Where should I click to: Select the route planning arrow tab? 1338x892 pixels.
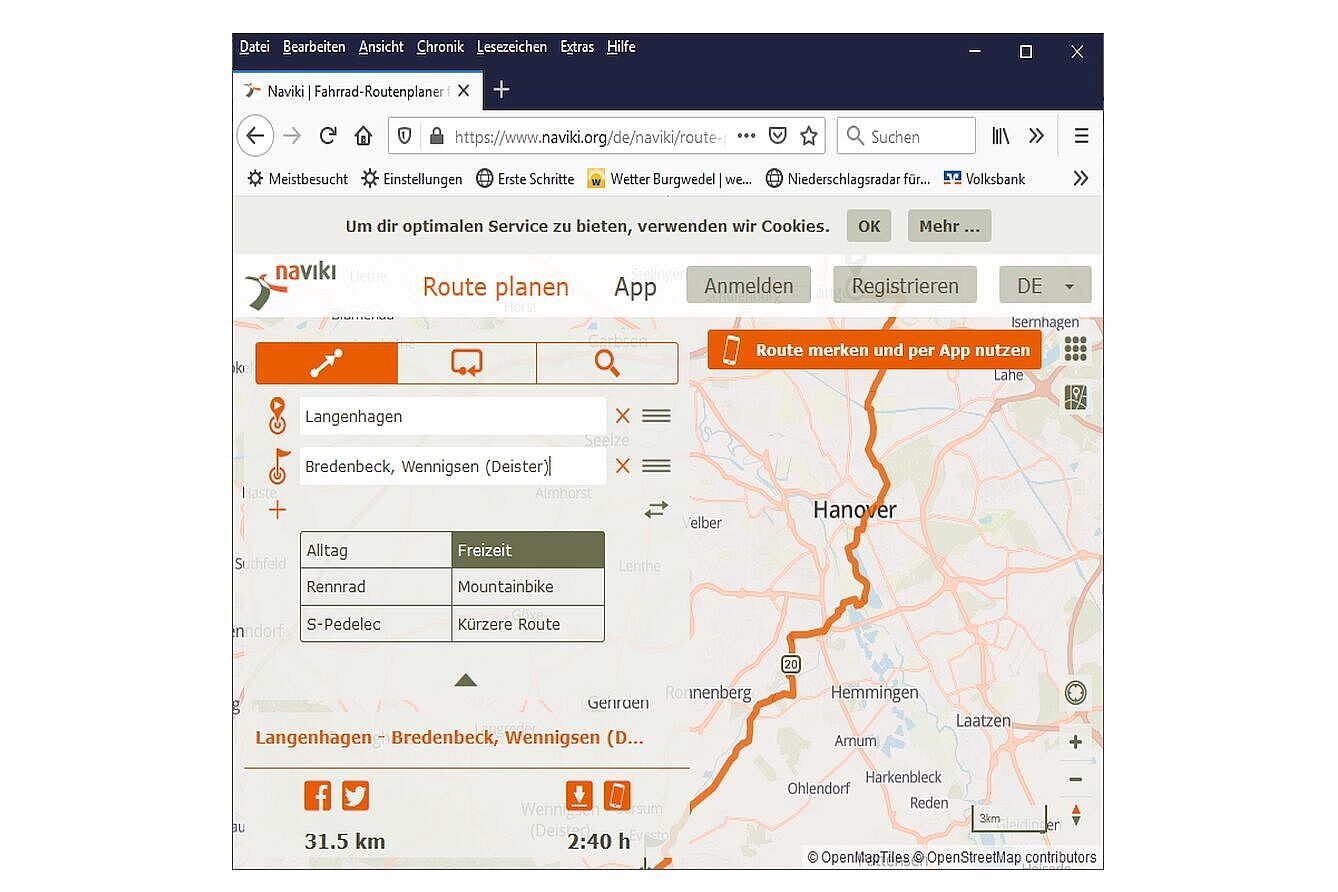coord(326,363)
